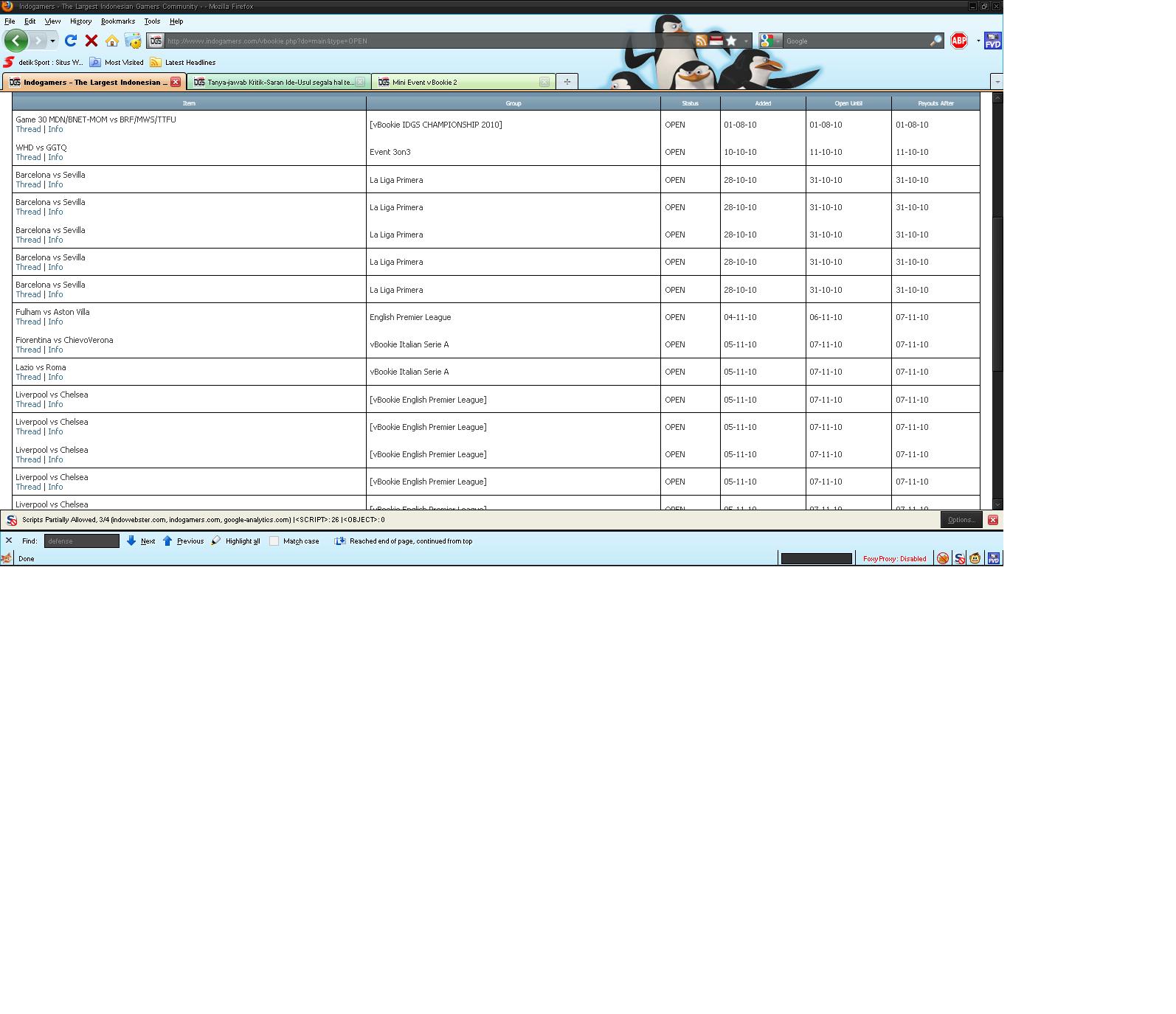The width and height of the screenshot is (1176, 1014).
Task: Click the Find text input field
Action: [x=81, y=541]
